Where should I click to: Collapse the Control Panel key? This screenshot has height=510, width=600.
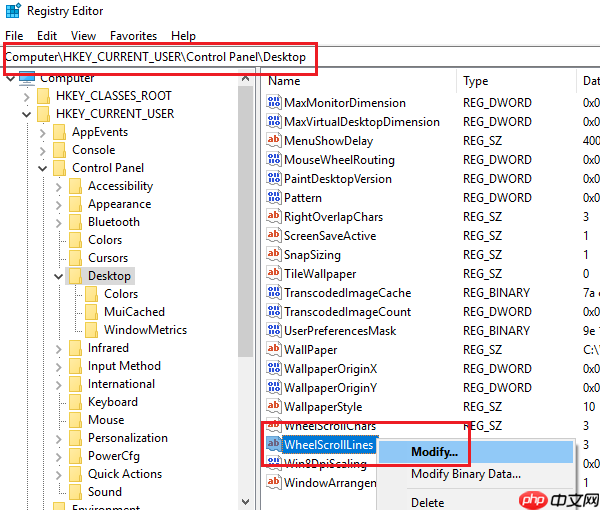42,168
